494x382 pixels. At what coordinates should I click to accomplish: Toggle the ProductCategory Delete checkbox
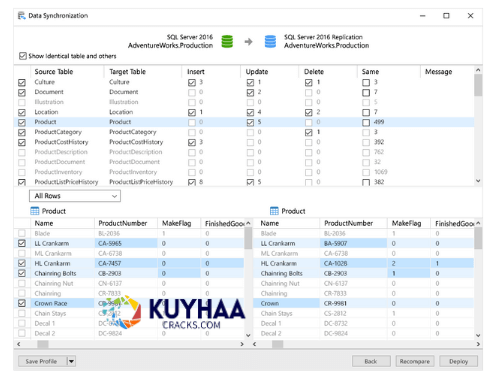(x=308, y=132)
